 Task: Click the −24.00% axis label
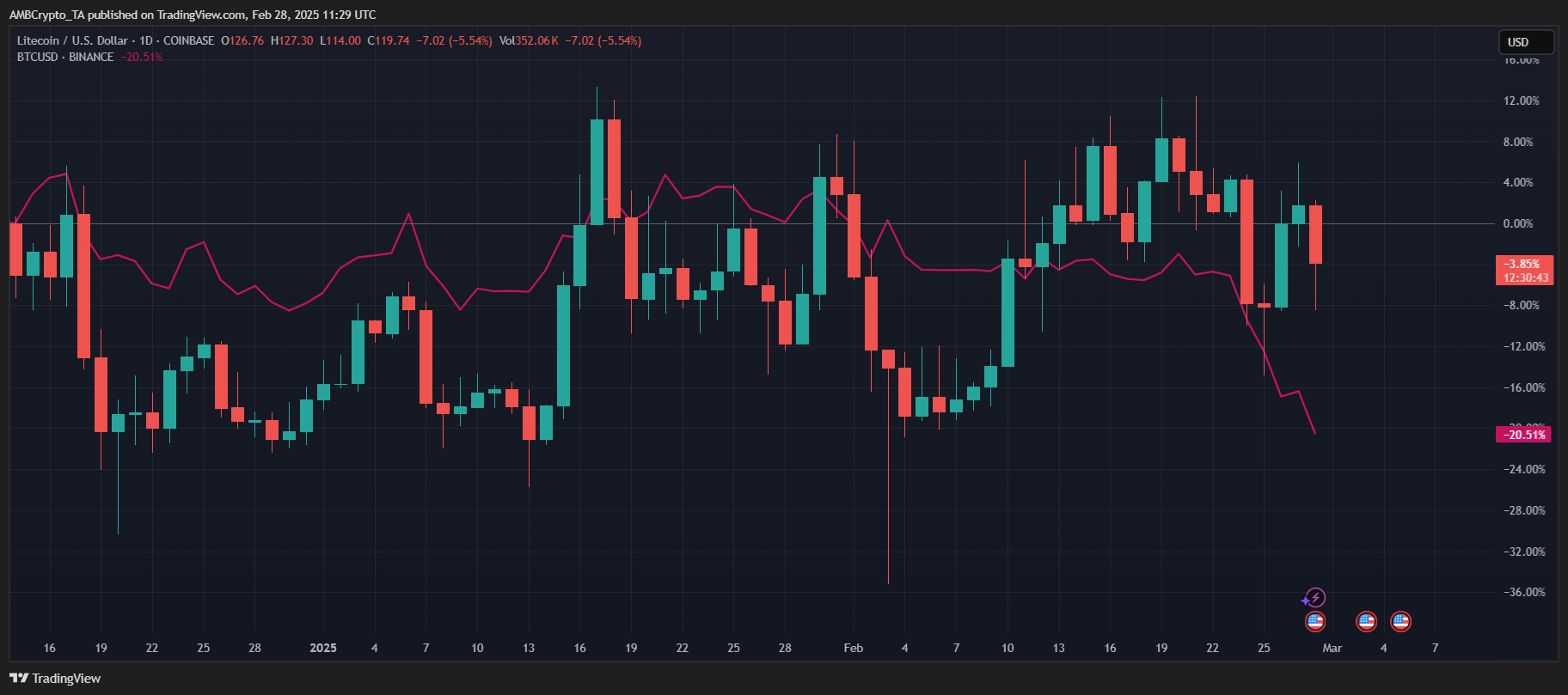(1523, 469)
